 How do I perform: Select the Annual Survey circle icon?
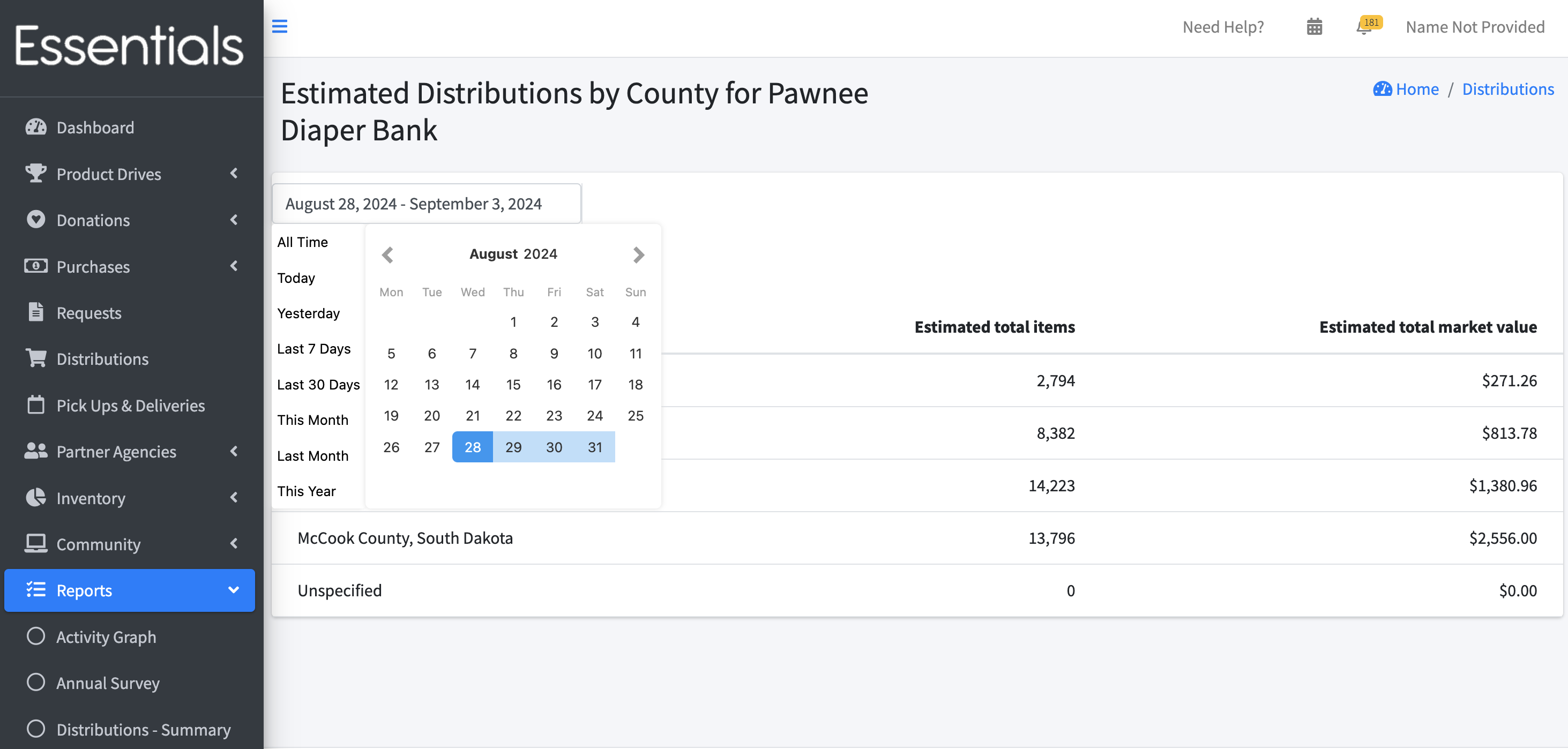tap(36, 682)
